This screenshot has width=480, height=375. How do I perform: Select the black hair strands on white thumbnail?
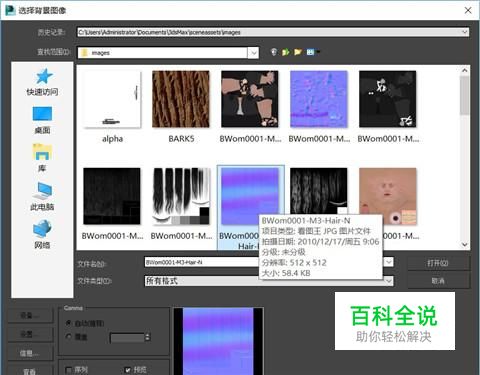(181, 196)
